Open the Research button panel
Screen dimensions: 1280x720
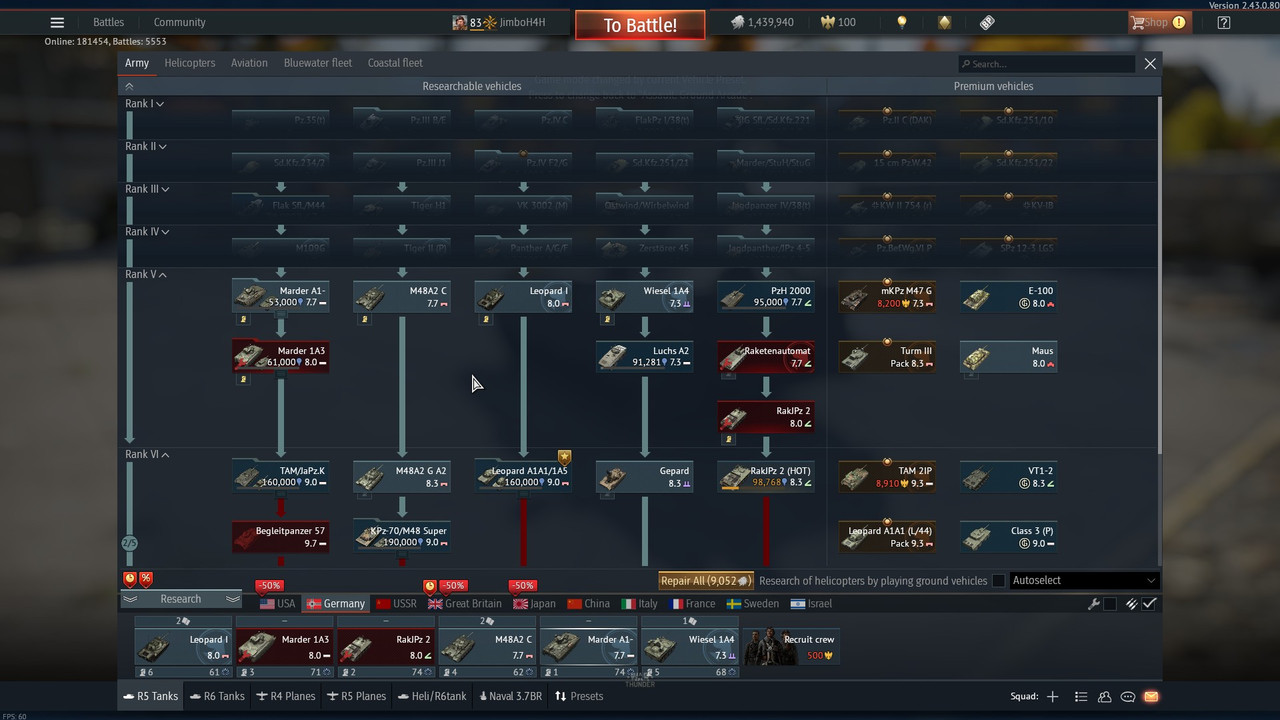pyautogui.click(x=181, y=599)
